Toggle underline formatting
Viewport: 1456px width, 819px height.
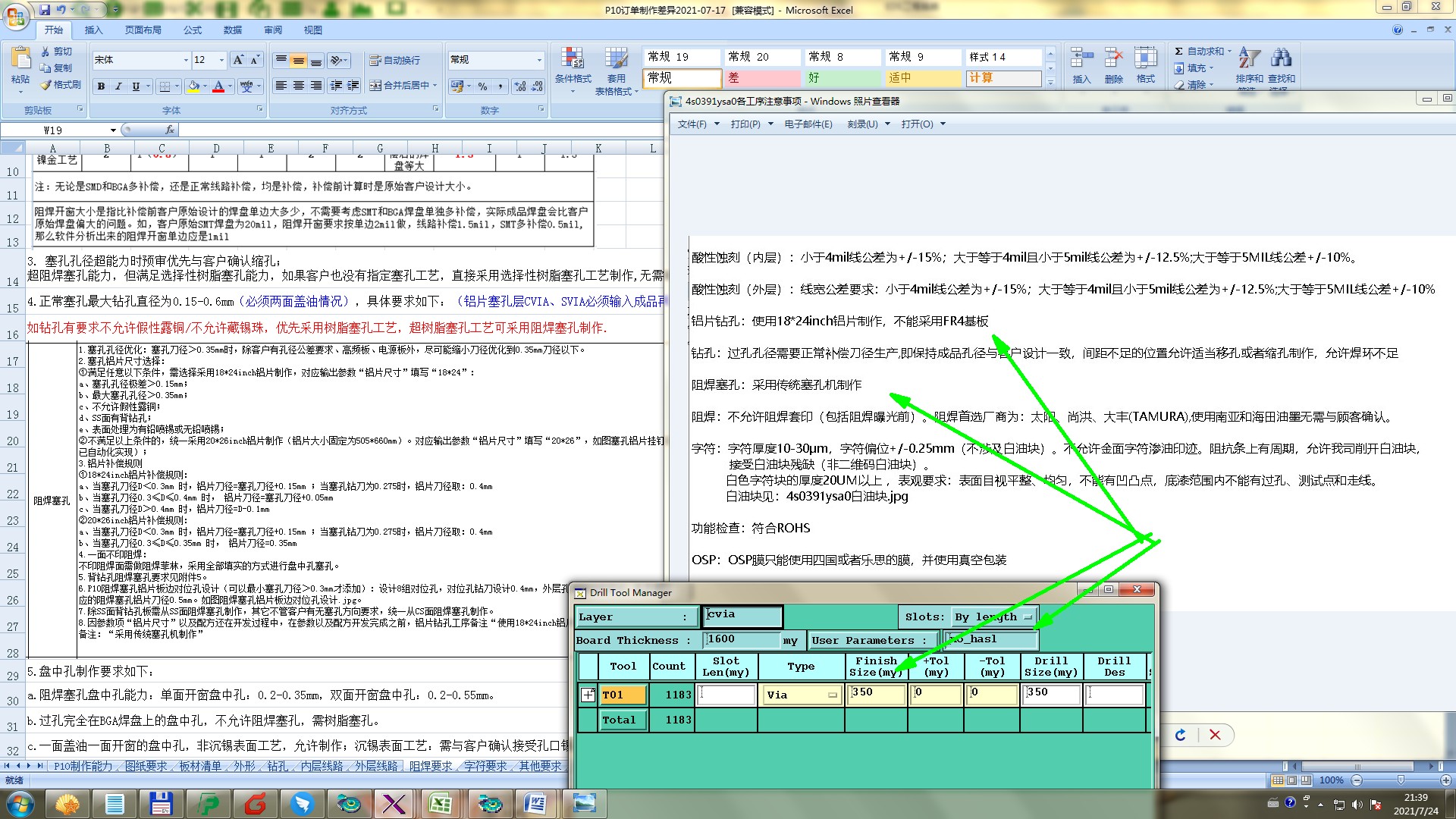tap(136, 86)
